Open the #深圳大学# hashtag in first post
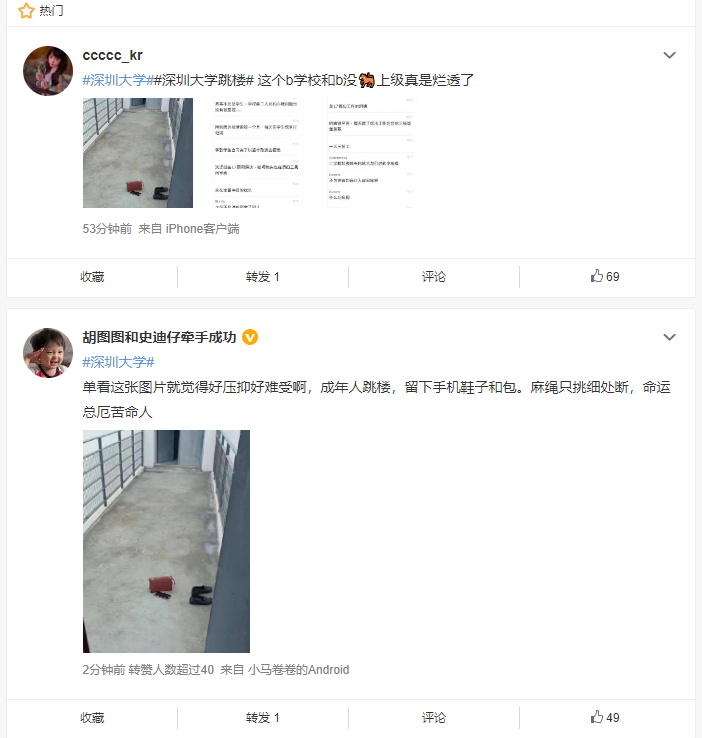 pos(118,80)
